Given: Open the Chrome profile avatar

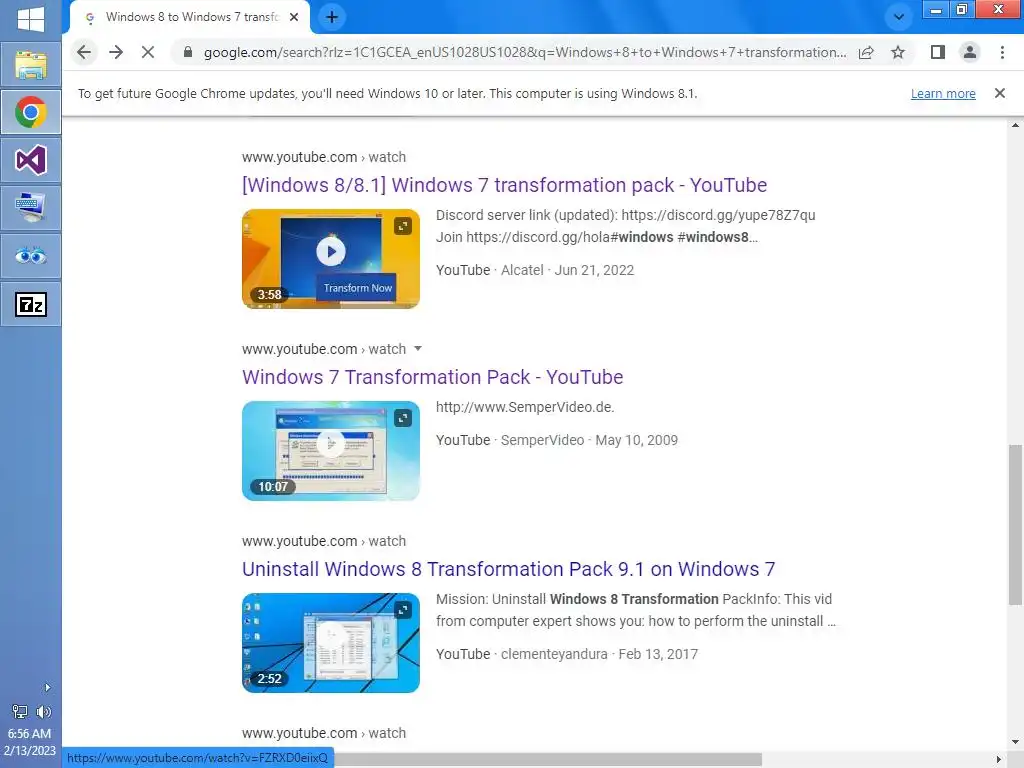Looking at the screenshot, I should (970, 52).
